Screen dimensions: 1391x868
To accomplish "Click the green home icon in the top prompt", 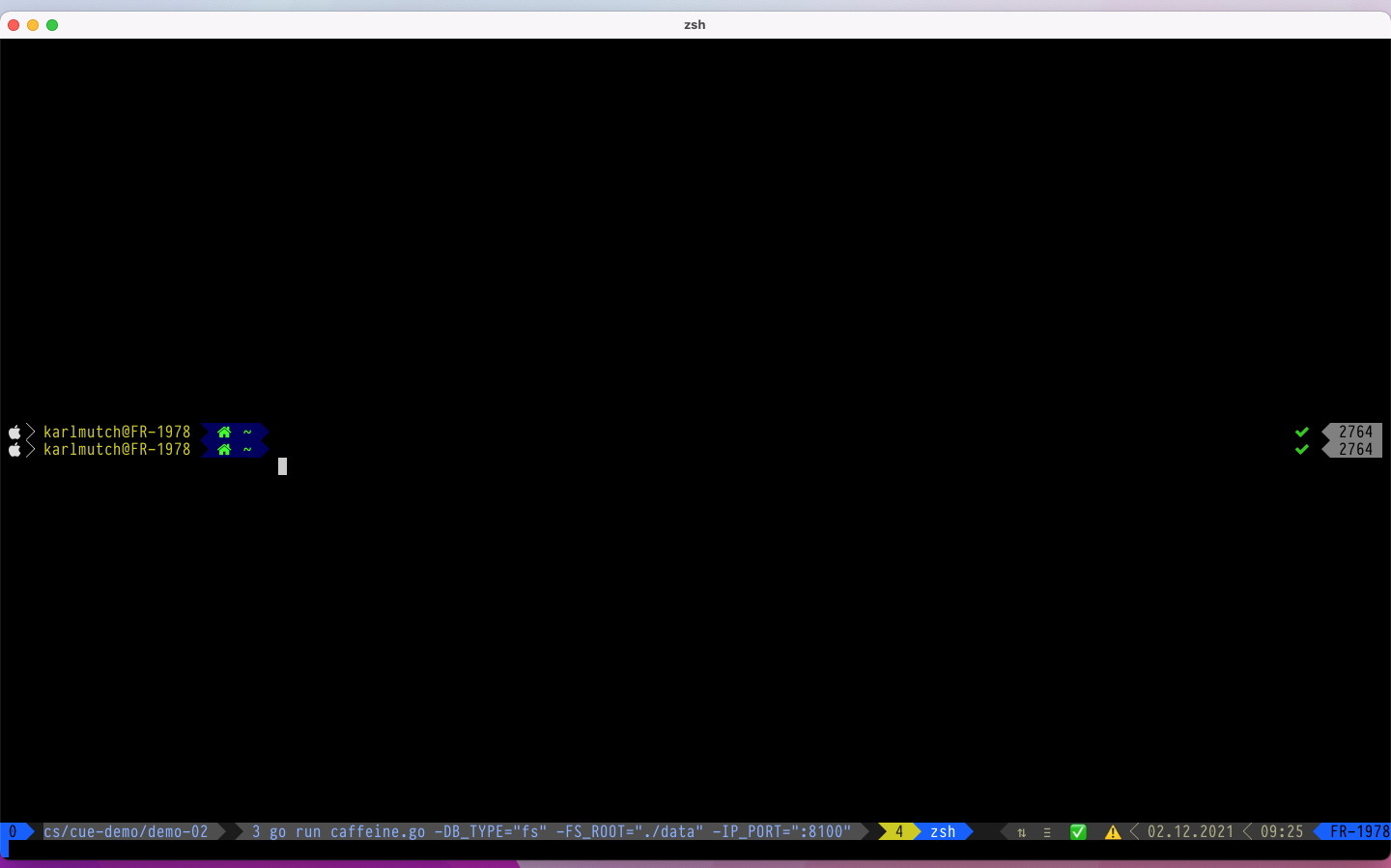I will click(223, 432).
